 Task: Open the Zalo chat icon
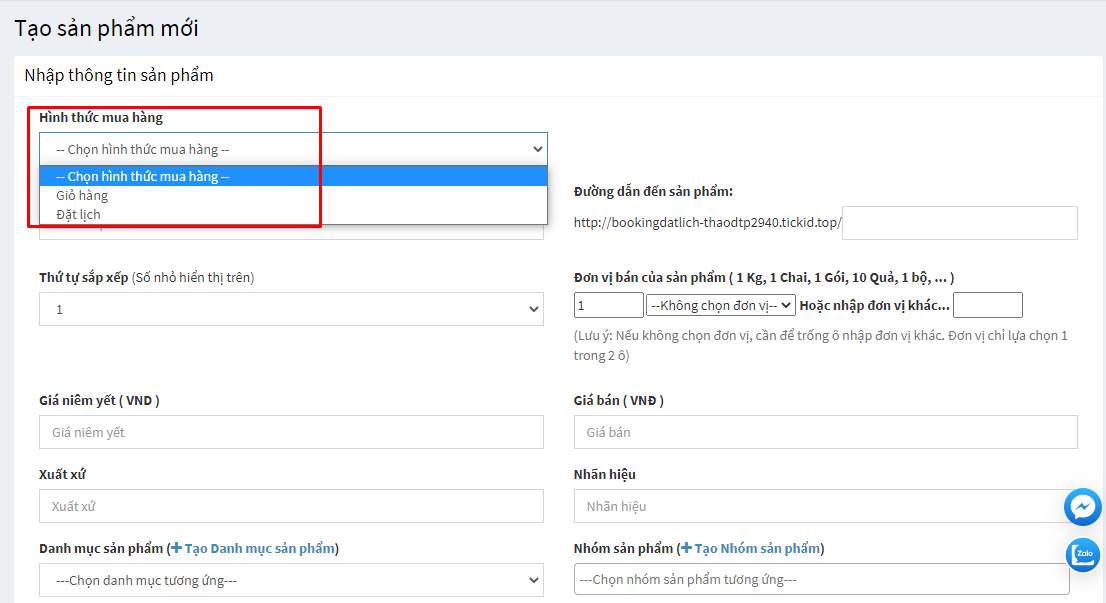[1082, 554]
